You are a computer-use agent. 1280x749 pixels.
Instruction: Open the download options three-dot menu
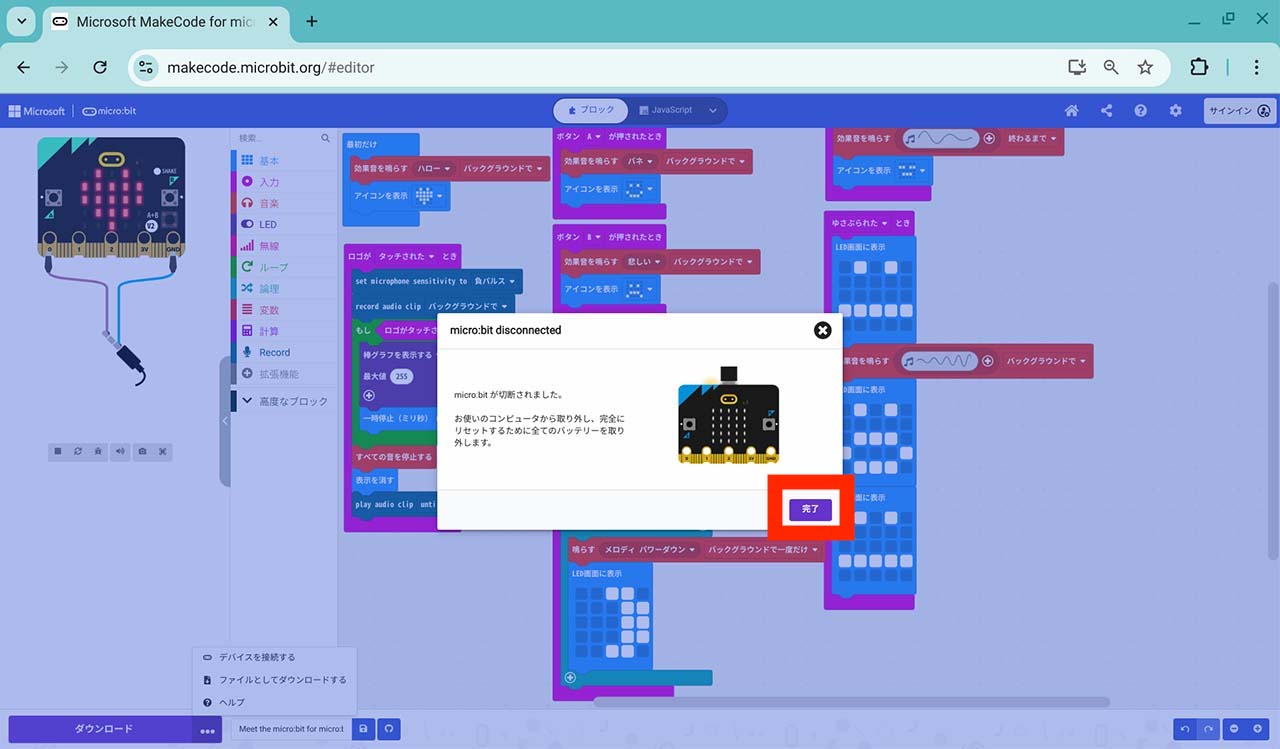click(207, 730)
